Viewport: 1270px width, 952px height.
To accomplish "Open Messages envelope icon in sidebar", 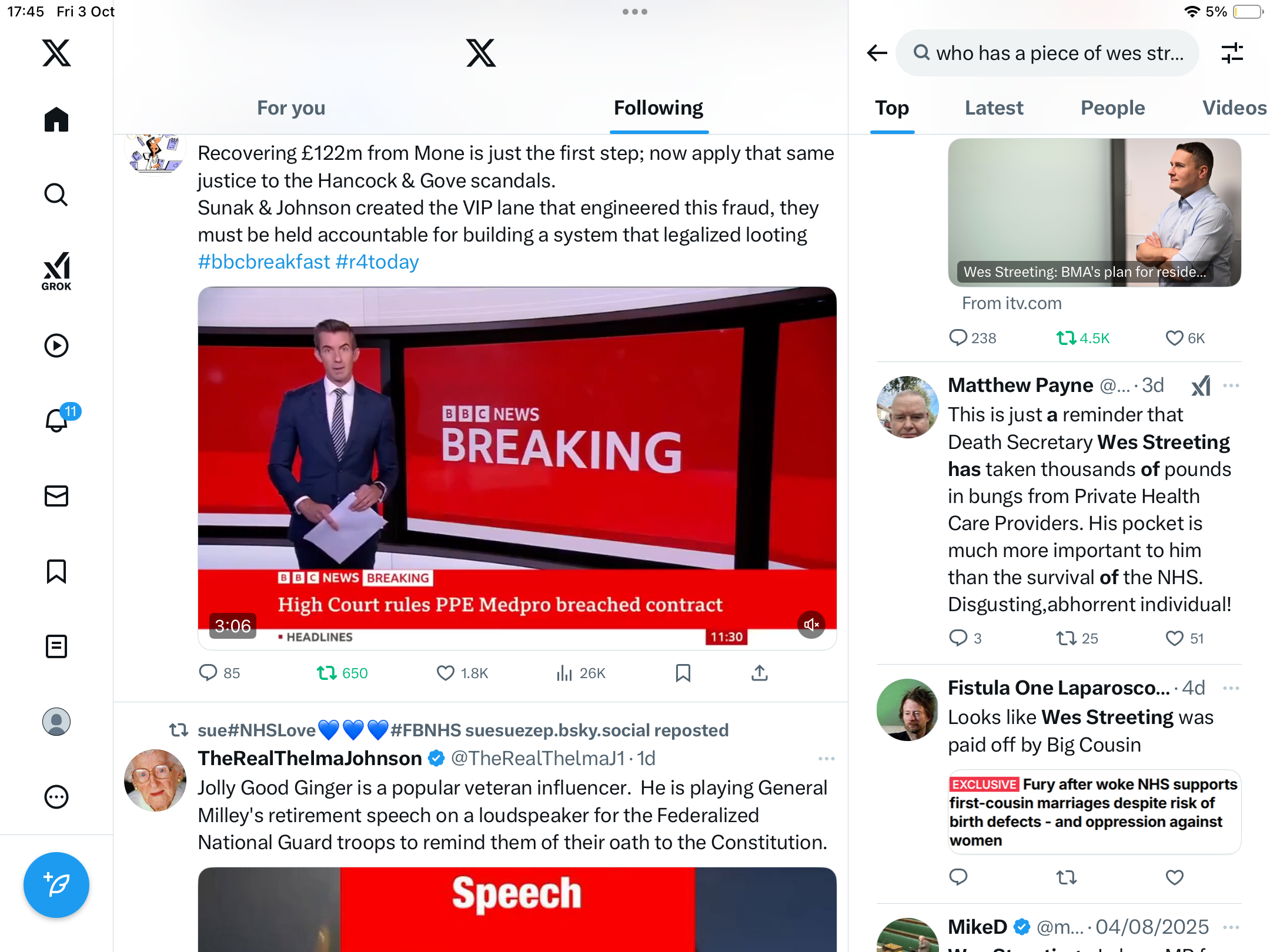I will [56, 496].
